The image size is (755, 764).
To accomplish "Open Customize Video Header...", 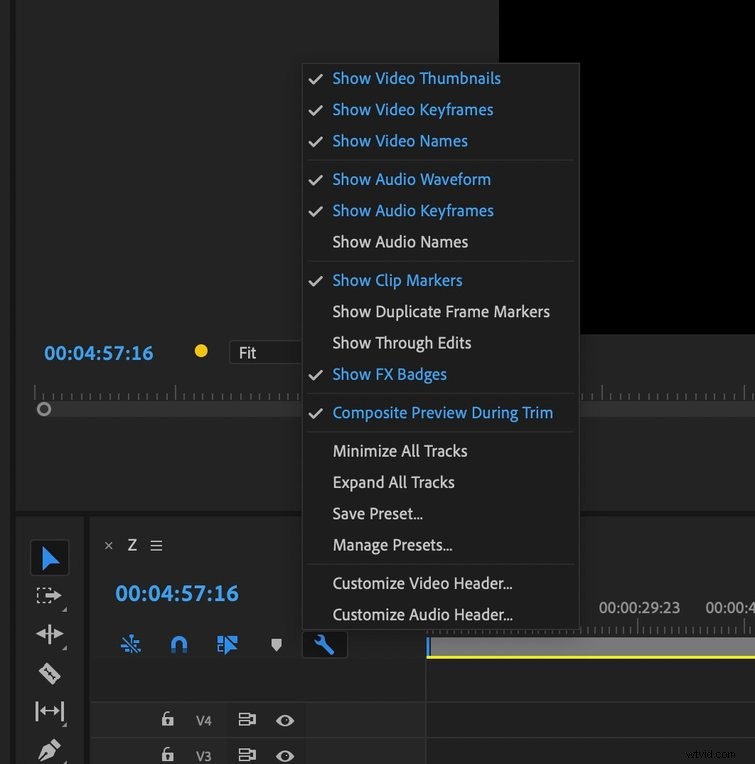I will tap(440, 584).
